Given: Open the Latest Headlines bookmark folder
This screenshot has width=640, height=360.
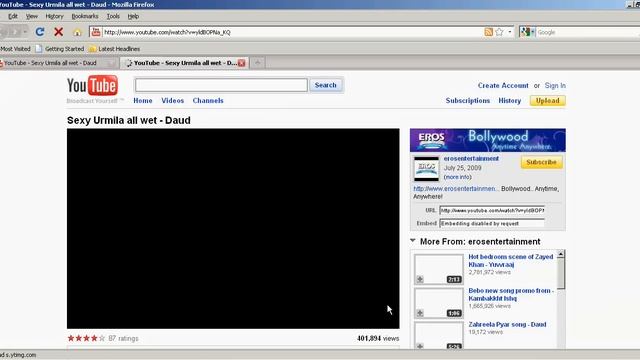Looking at the screenshot, I should pos(114,49).
